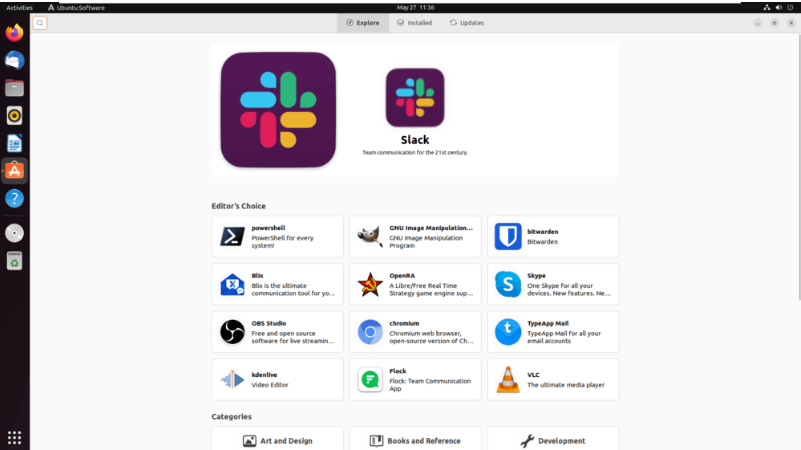This screenshot has height=450, width=801.
Task: Click the Skype app icon
Action: click(508, 285)
